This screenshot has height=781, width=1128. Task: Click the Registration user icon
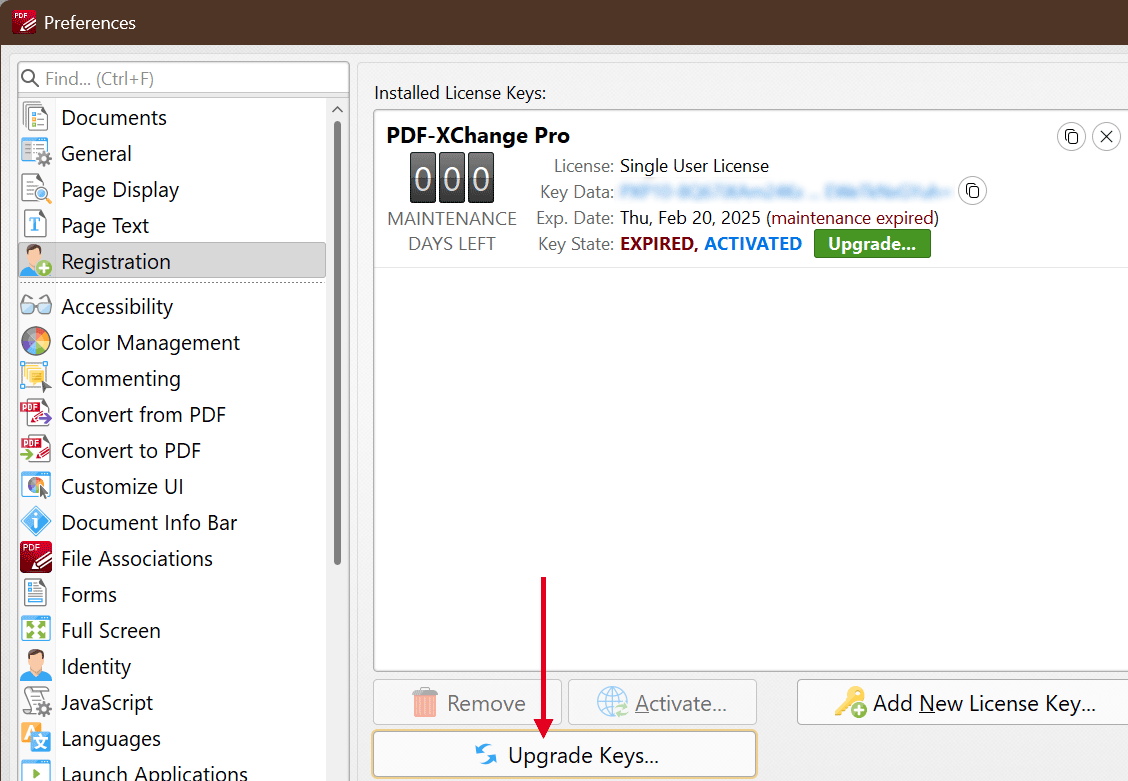tap(35, 261)
